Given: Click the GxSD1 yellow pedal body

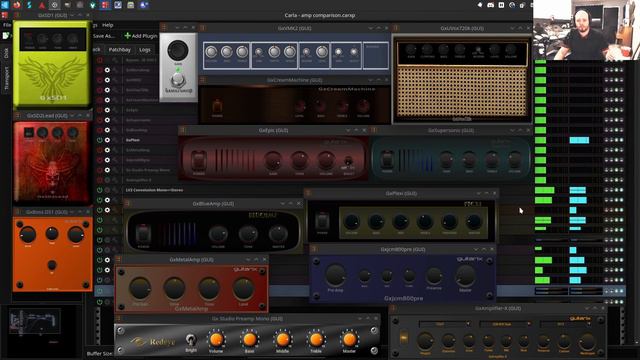Looking at the screenshot, I should pyautogui.click(x=52, y=64).
